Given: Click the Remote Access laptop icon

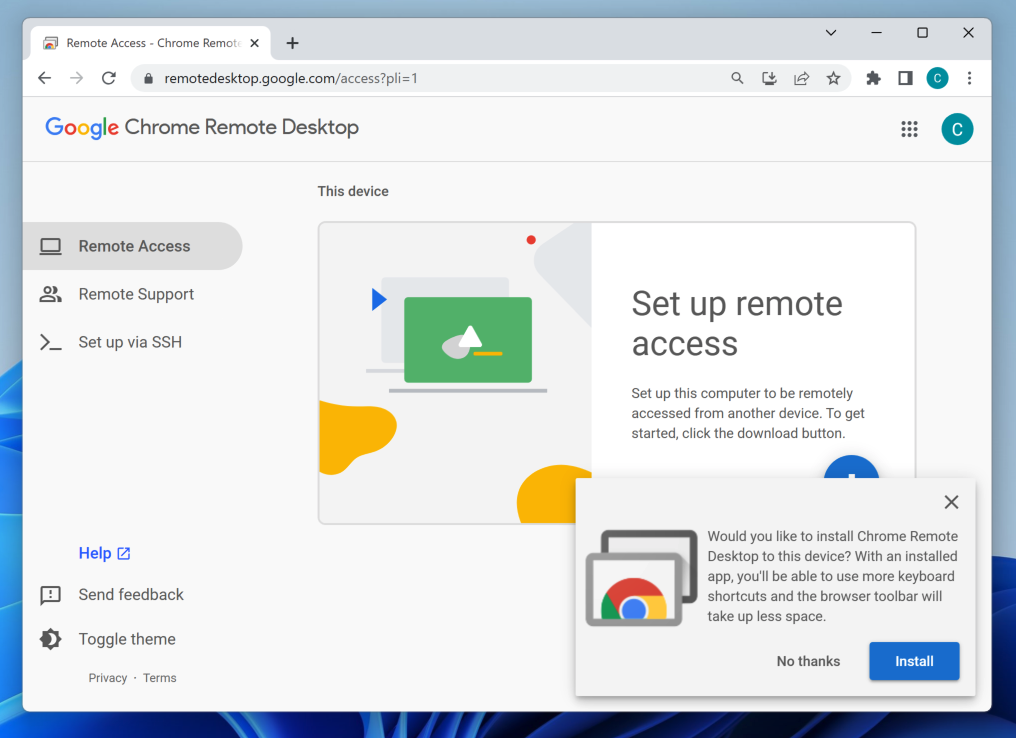Looking at the screenshot, I should (x=51, y=246).
